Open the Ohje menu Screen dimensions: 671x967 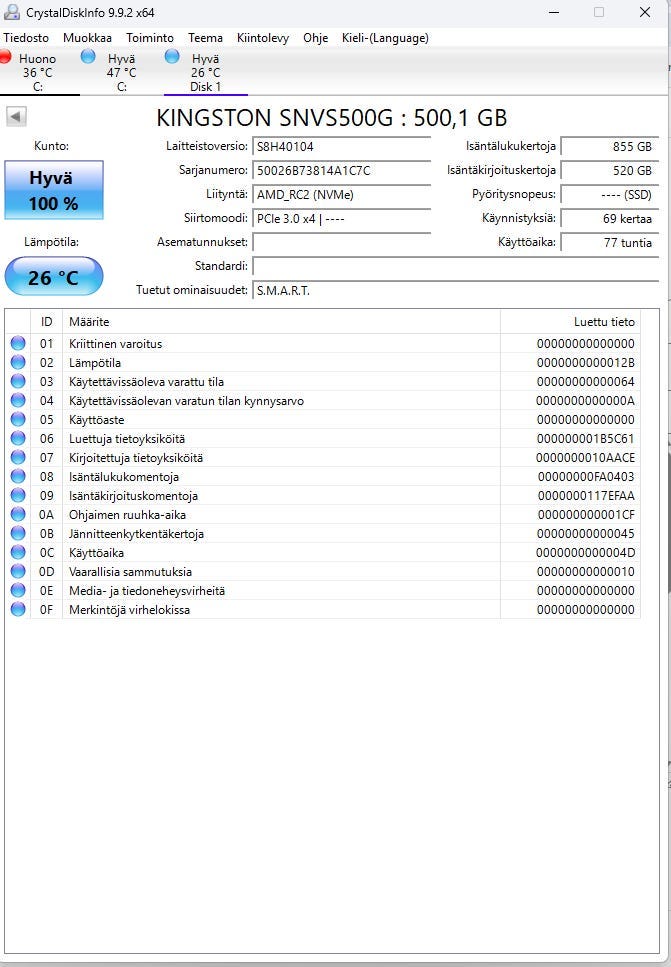coord(315,38)
